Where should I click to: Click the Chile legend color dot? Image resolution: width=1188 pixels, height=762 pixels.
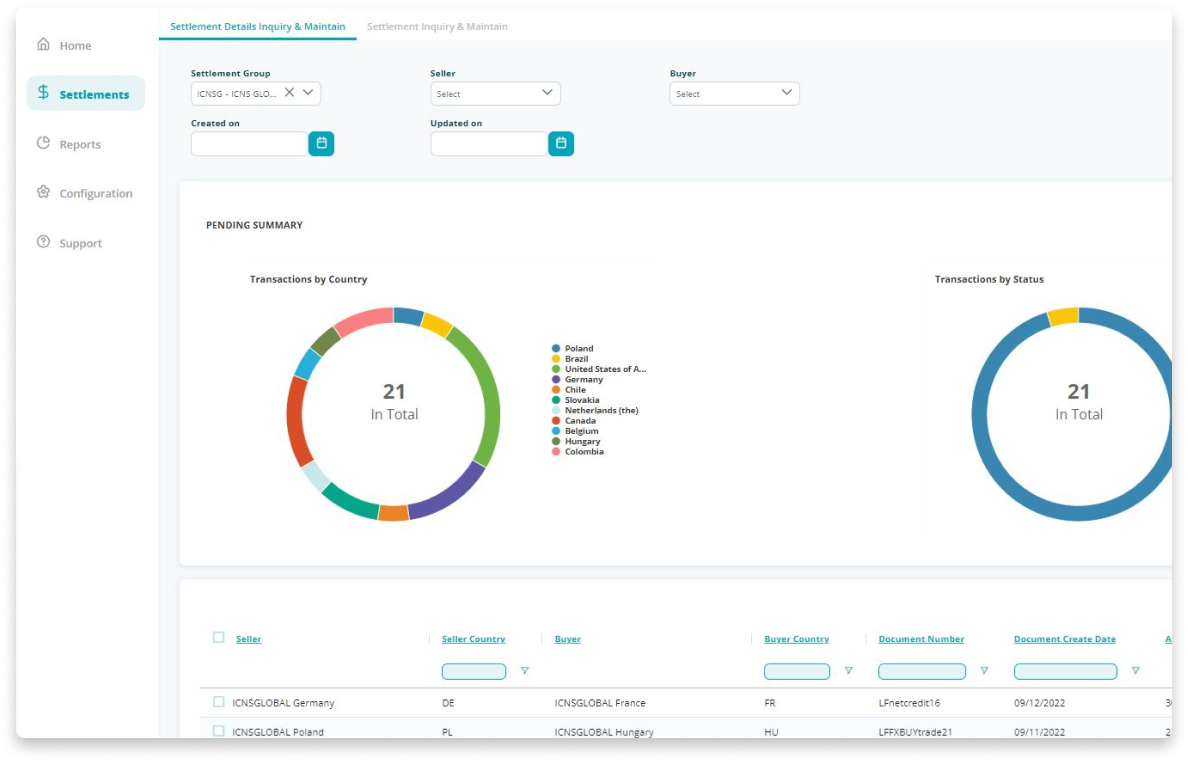pyautogui.click(x=556, y=389)
